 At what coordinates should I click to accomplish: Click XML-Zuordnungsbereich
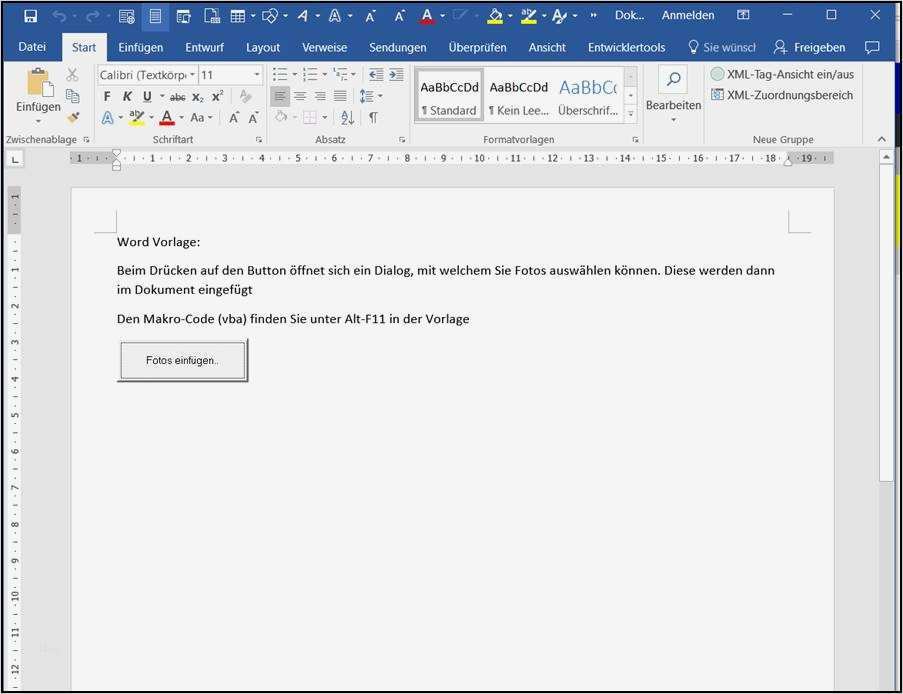click(782, 95)
